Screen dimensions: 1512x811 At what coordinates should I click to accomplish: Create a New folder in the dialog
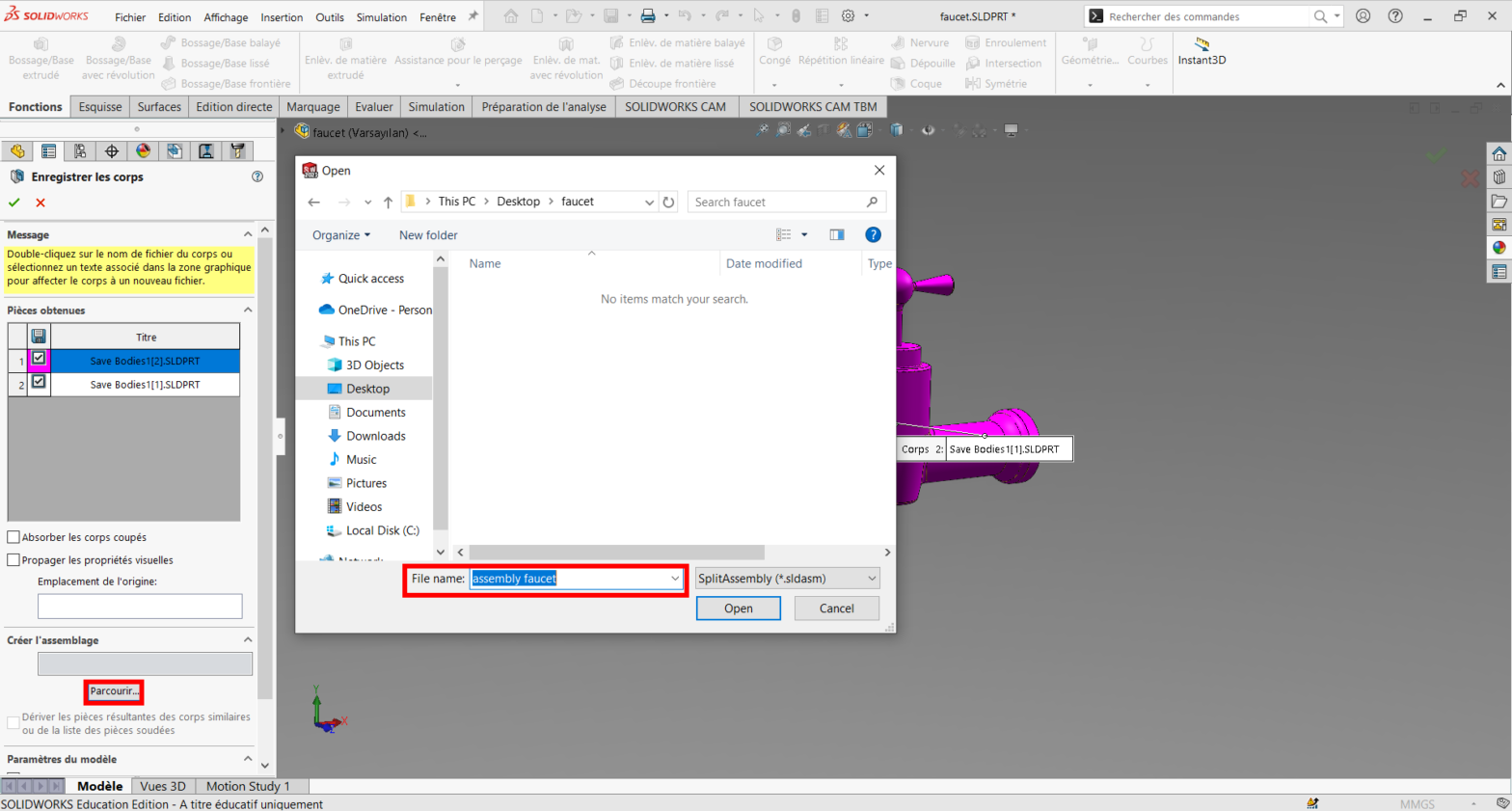coord(428,235)
